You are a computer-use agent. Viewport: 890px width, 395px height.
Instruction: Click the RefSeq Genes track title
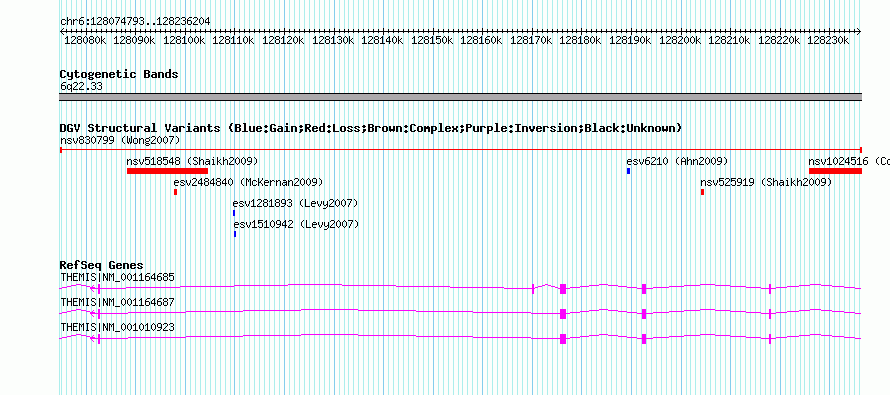pyautogui.click(x=102, y=266)
